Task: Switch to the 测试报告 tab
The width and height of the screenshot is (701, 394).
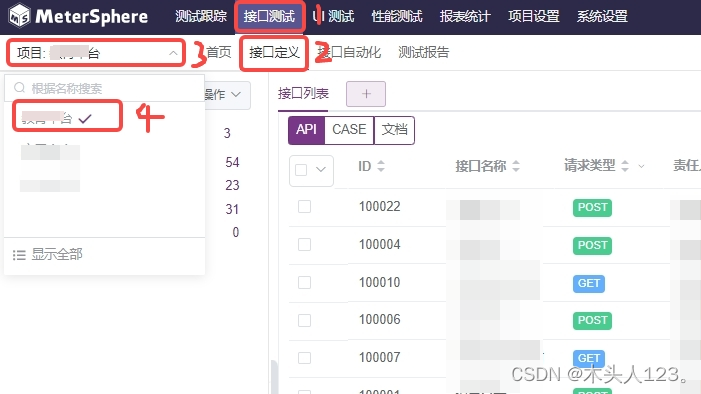Action: [423, 52]
